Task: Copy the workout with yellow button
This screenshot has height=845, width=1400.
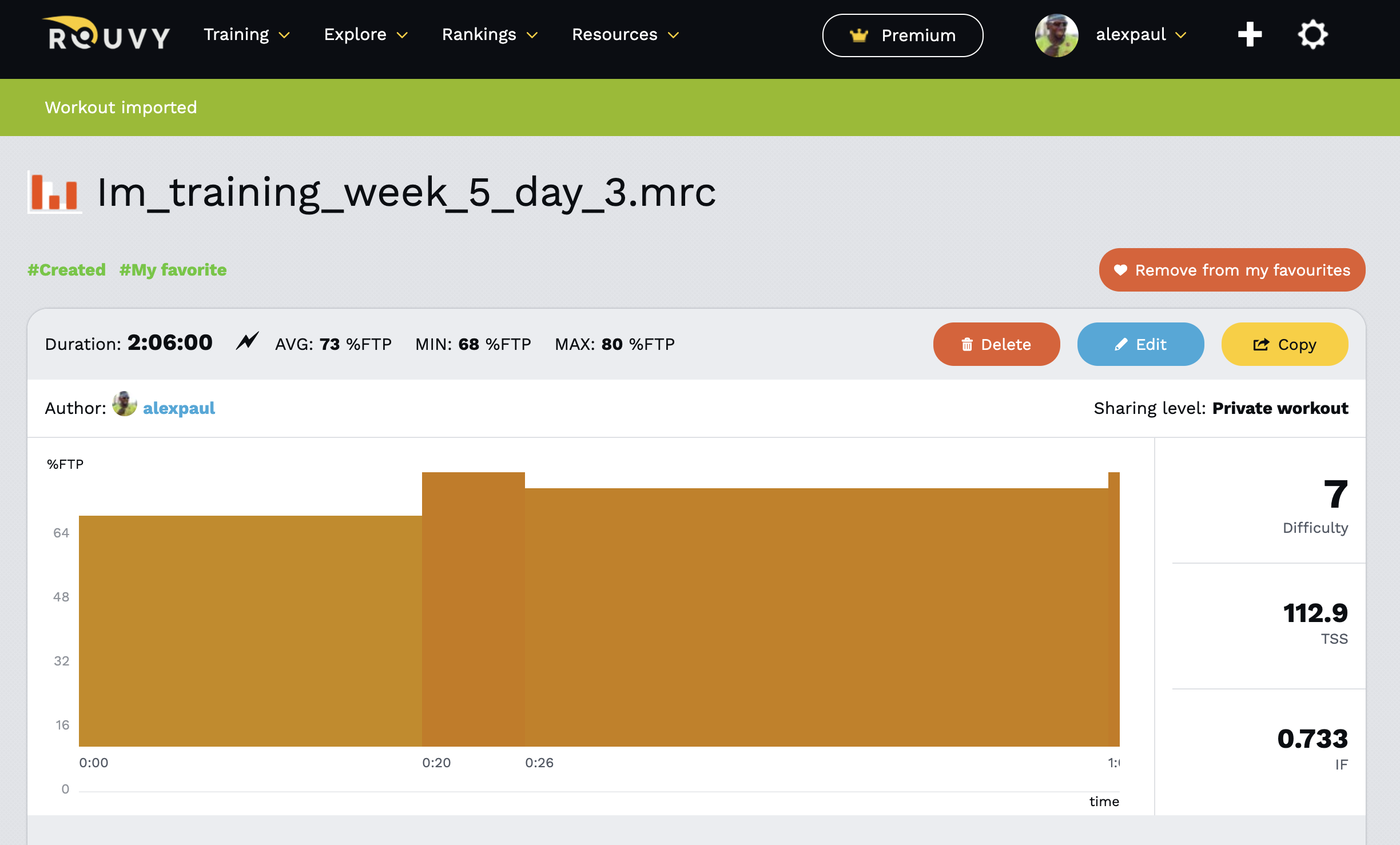Action: (x=1284, y=344)
